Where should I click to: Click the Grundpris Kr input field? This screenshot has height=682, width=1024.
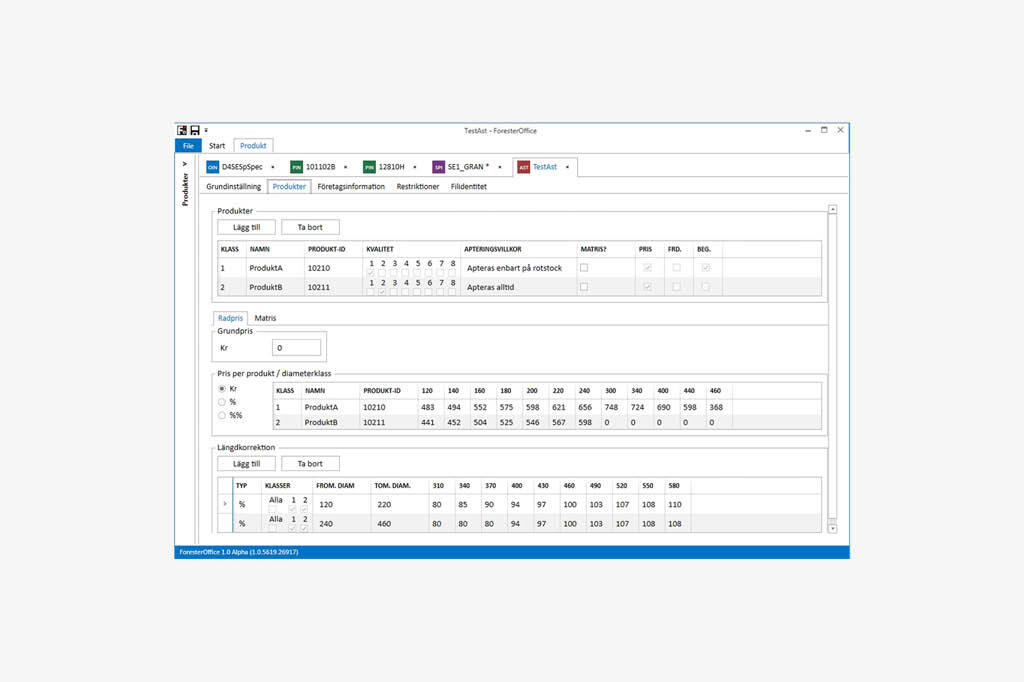[x=296, y=348]
